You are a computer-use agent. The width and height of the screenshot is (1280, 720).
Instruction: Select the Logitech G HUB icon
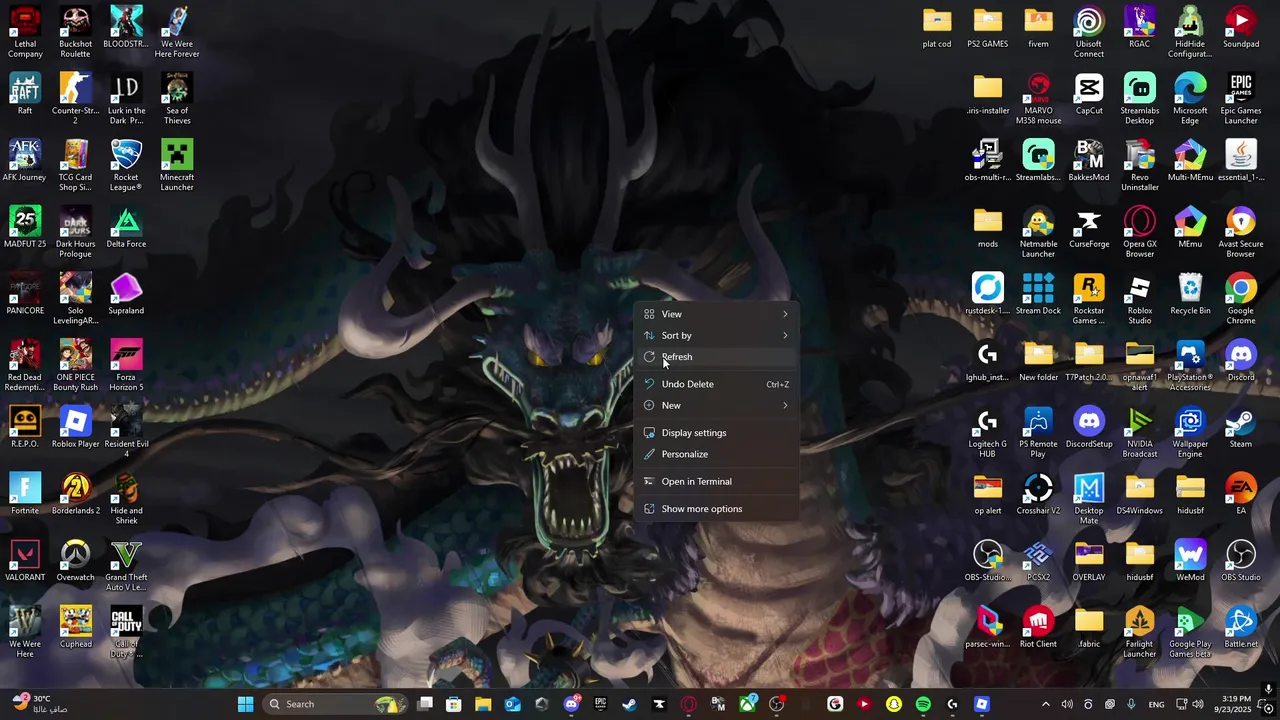point(987,432)
